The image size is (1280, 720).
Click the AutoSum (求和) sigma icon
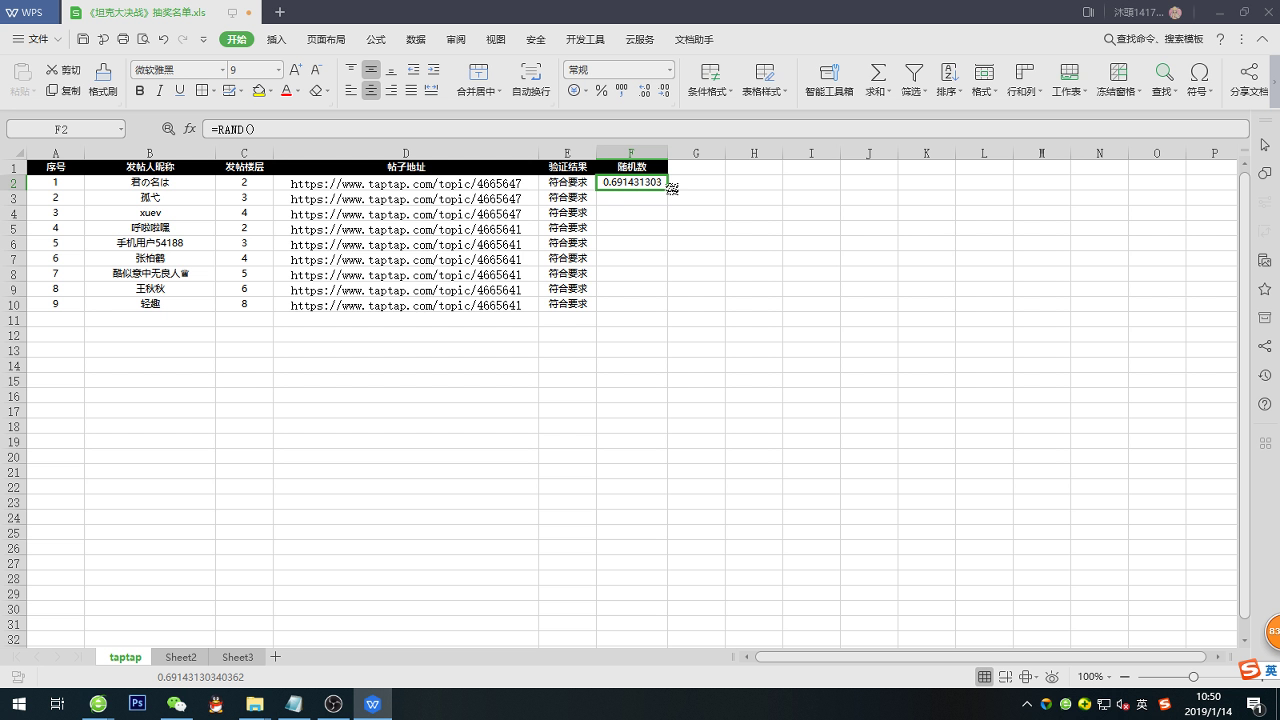point(877,72)
